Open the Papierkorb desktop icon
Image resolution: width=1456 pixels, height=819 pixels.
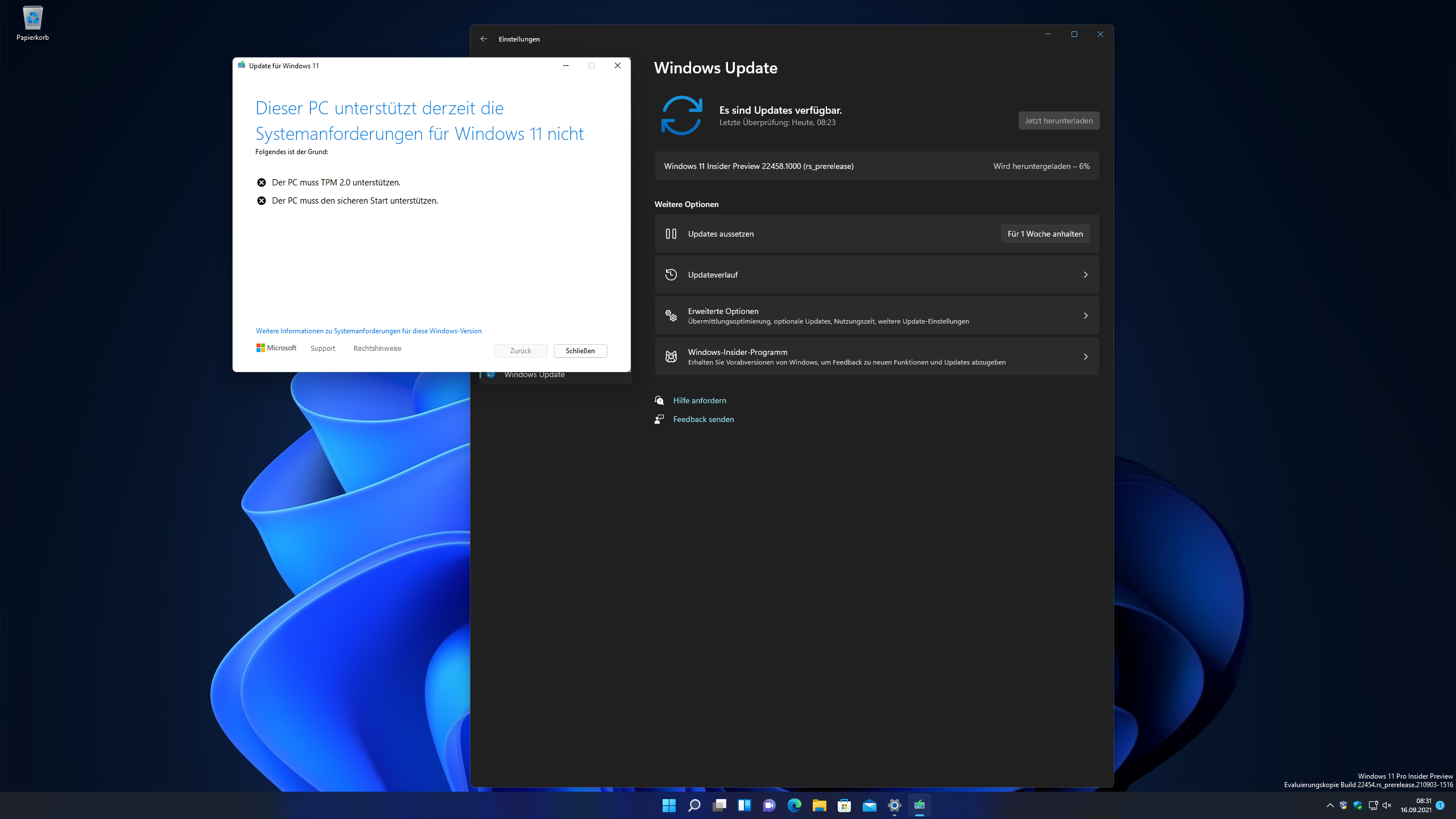click(32, 24)
